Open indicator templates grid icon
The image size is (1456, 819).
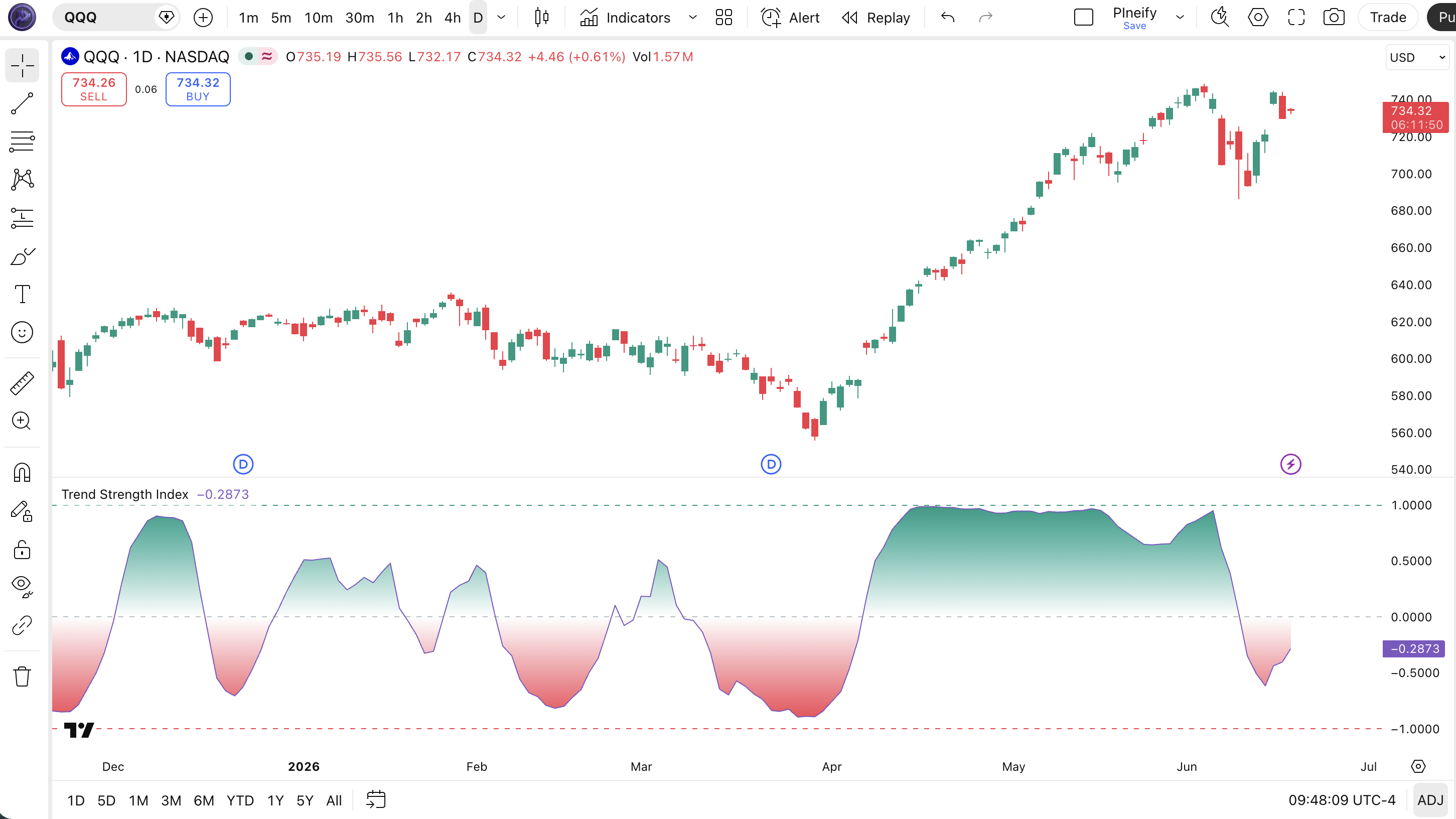tap(723, 18)
